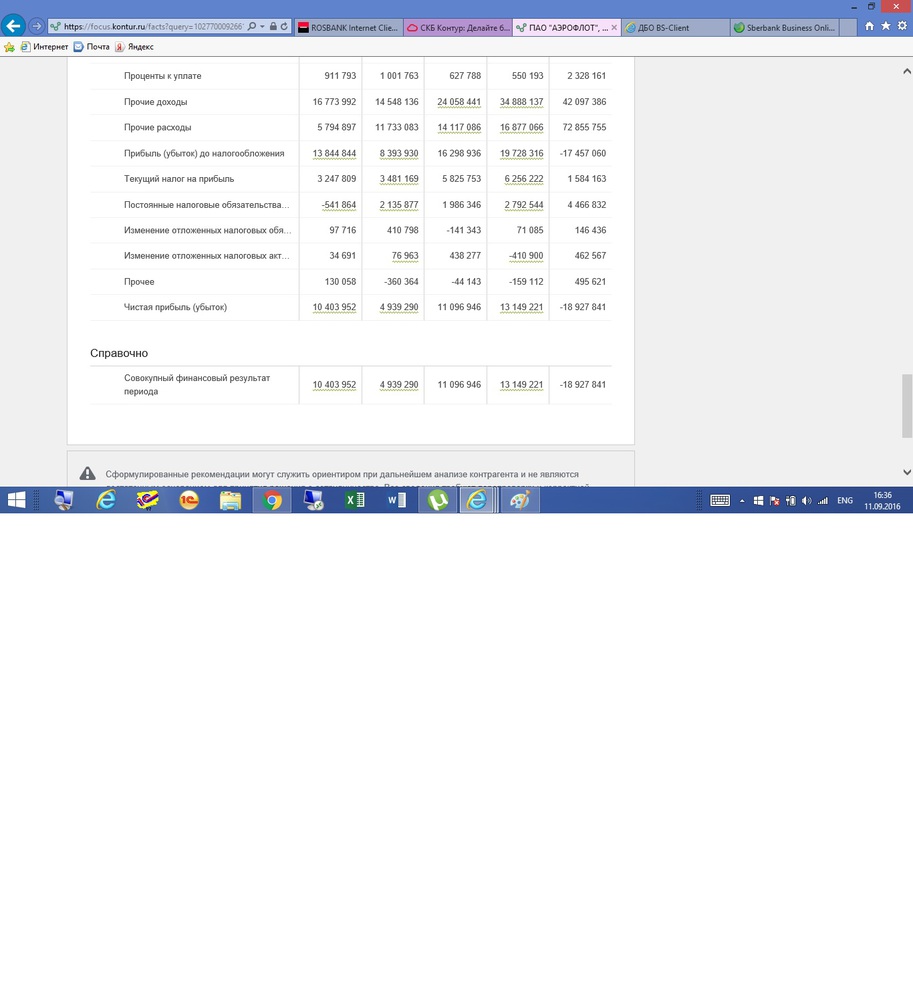Click the Справочно section heading
The height and width of the screenshot is (1000, 913).
(x=119, y=353)
